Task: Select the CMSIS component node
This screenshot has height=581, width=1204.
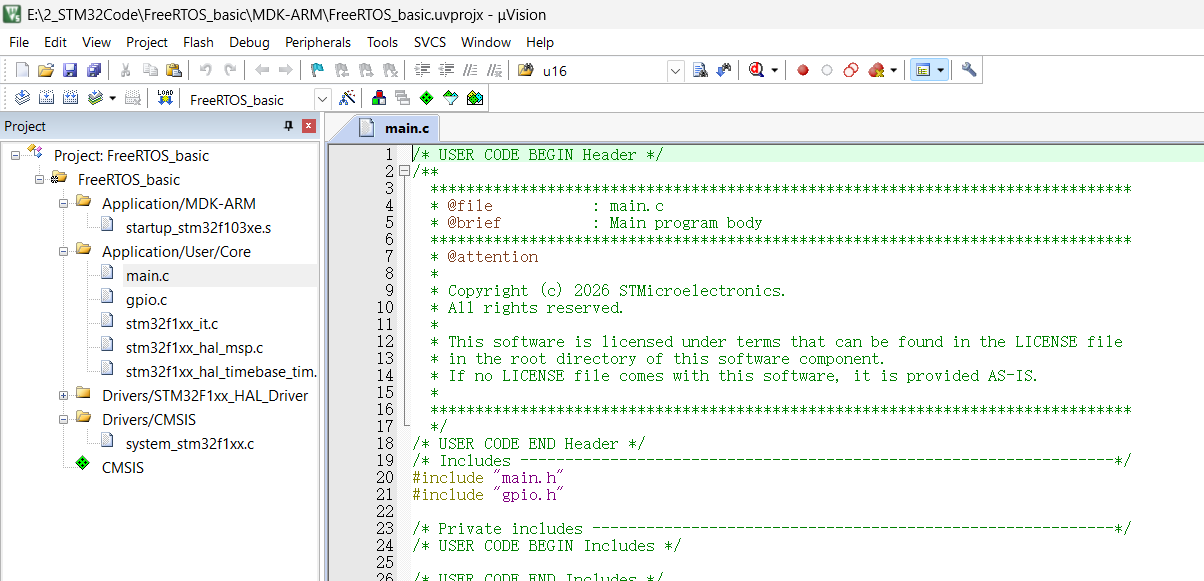Action: [122, 468]
